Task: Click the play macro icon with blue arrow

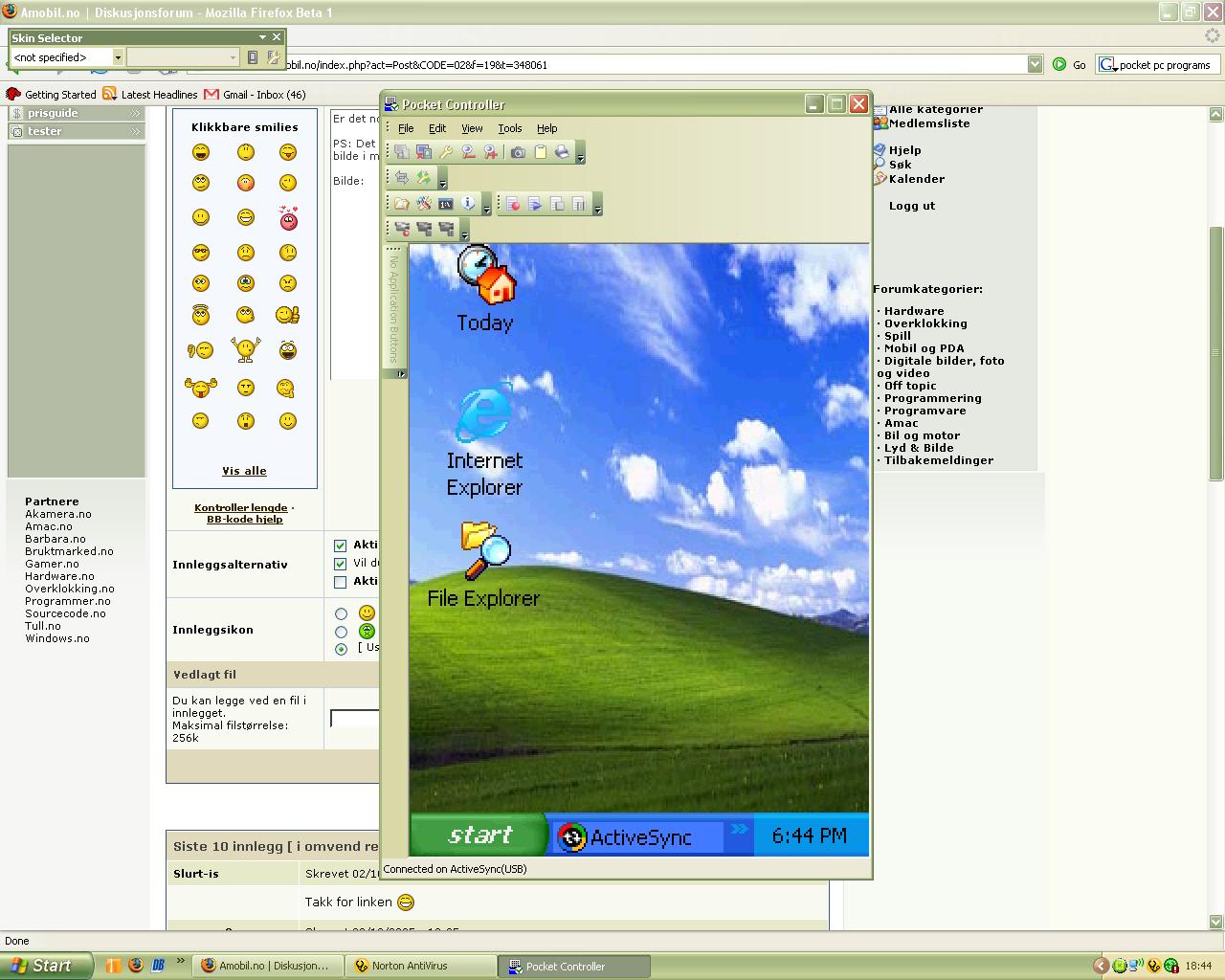Action: (x=535, y=203)
